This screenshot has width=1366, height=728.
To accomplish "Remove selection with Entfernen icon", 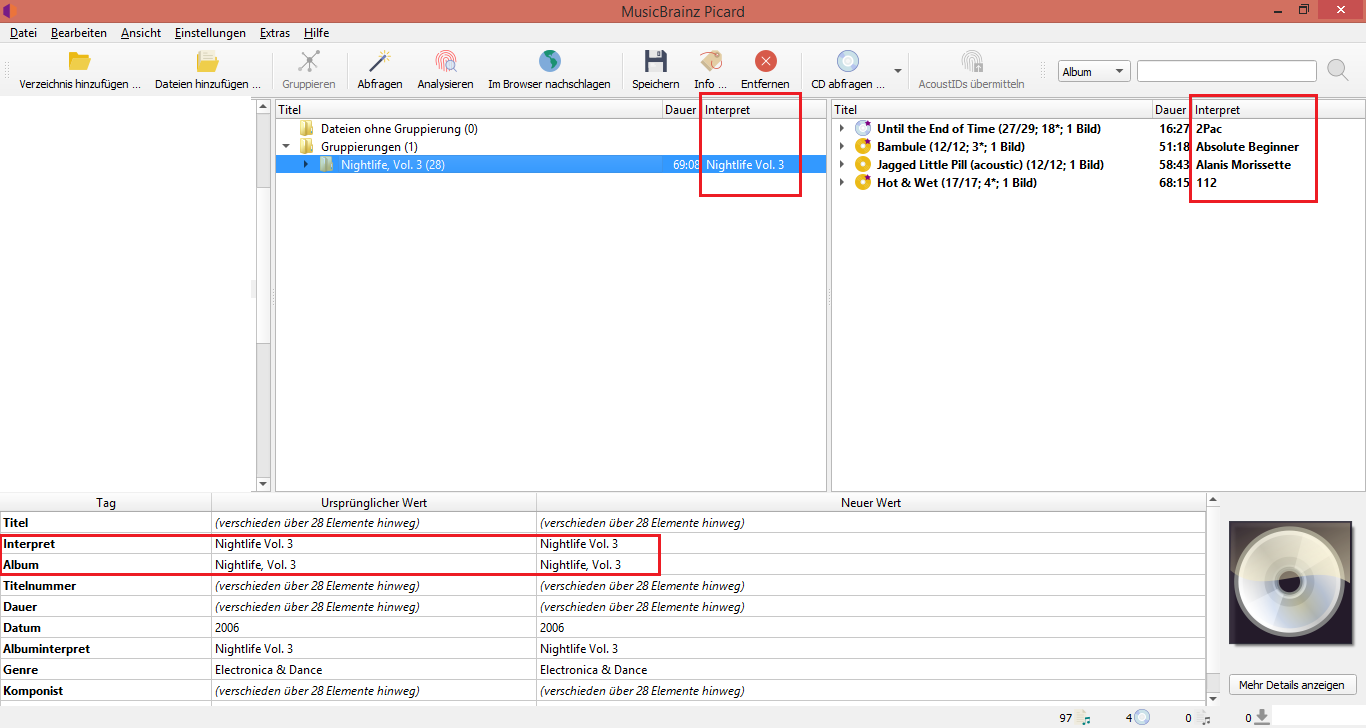I will [765, 62].
